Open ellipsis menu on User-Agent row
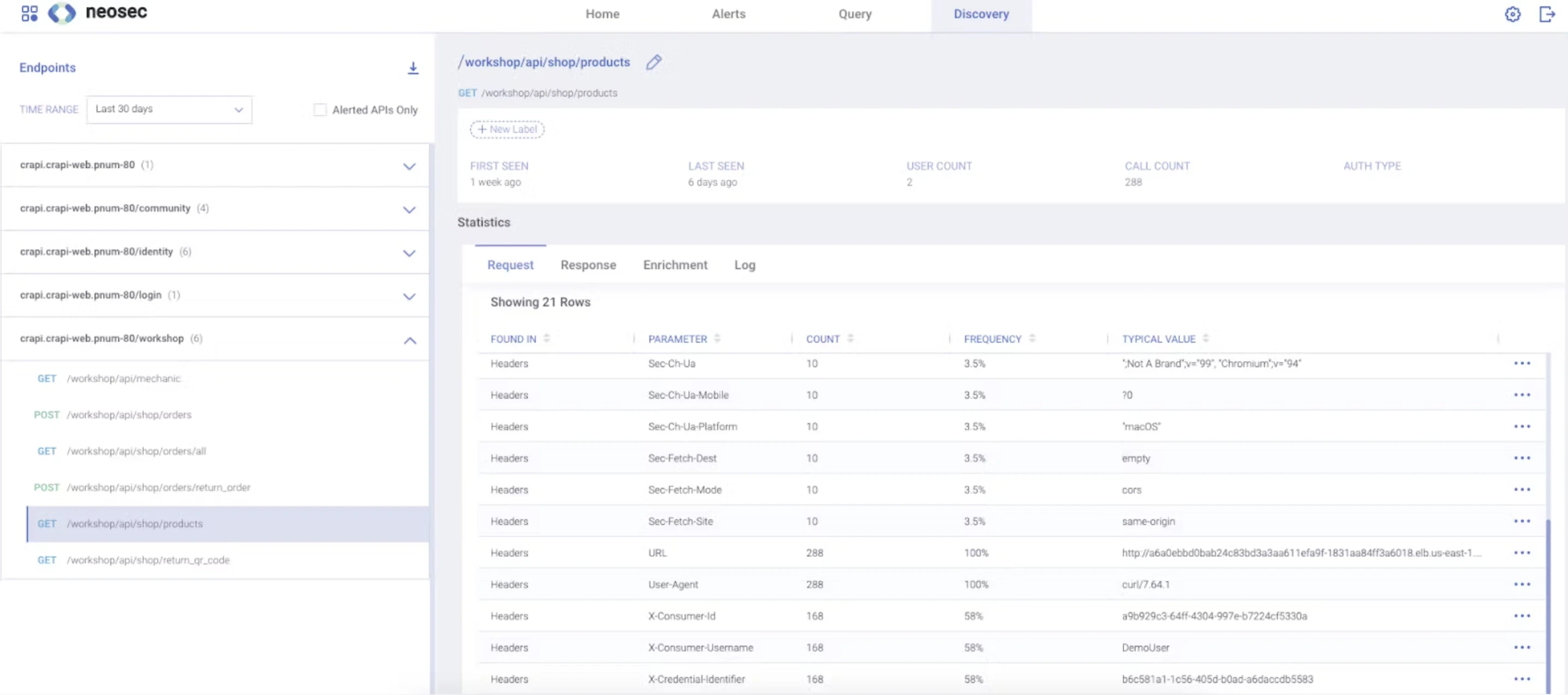The height and width of the screenshot is (695, 1568). tap(1522, 584)
